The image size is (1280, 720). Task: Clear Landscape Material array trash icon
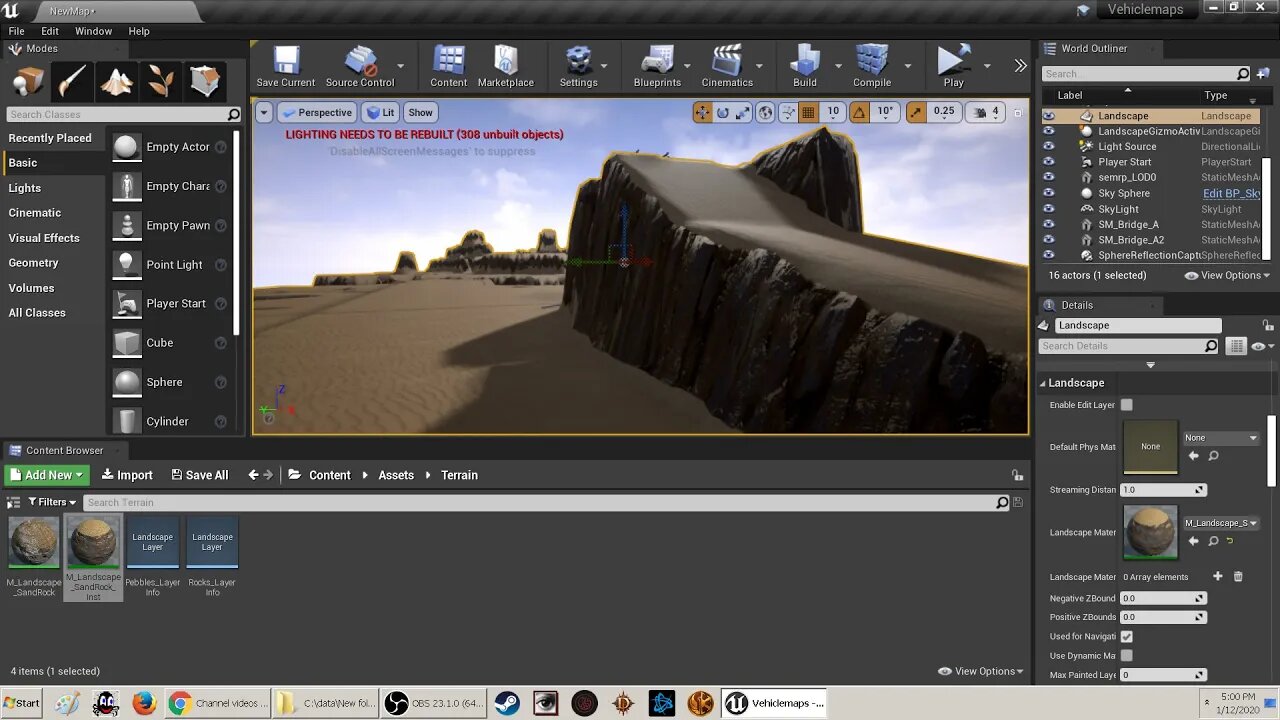[x=1238, y=576]
